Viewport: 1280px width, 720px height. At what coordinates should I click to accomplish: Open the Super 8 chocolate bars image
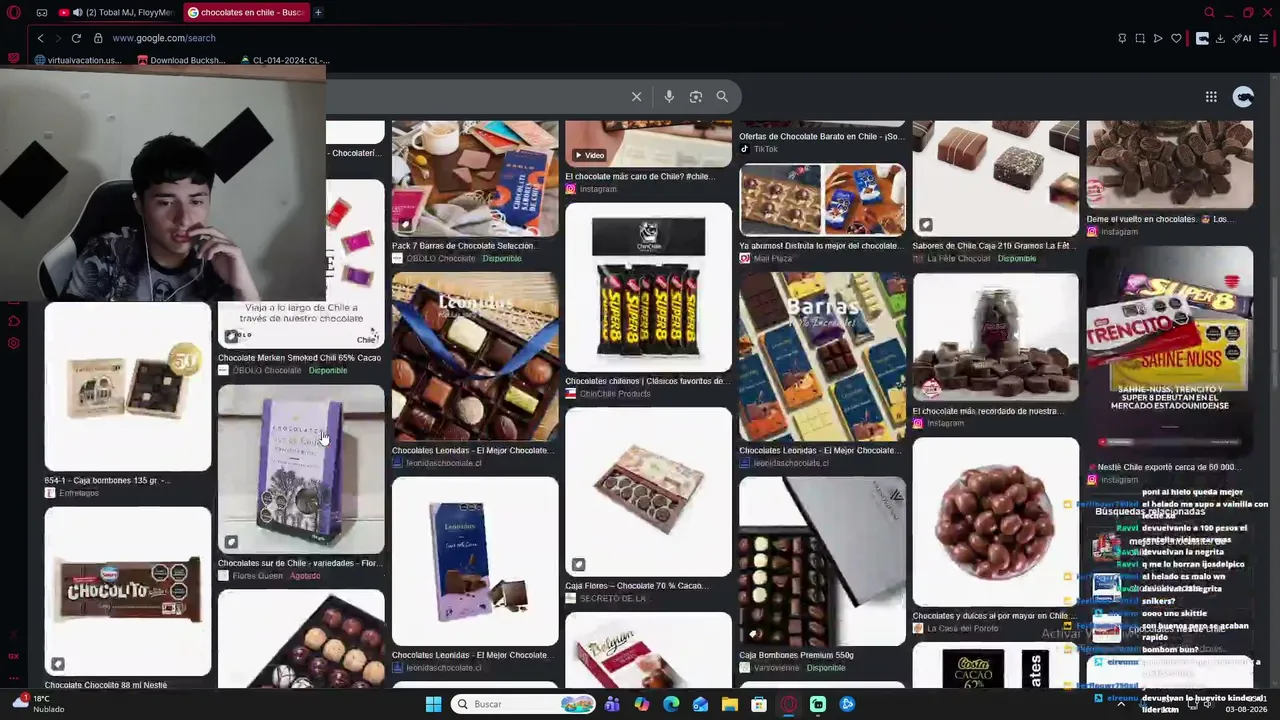click(x=648, y=288)
